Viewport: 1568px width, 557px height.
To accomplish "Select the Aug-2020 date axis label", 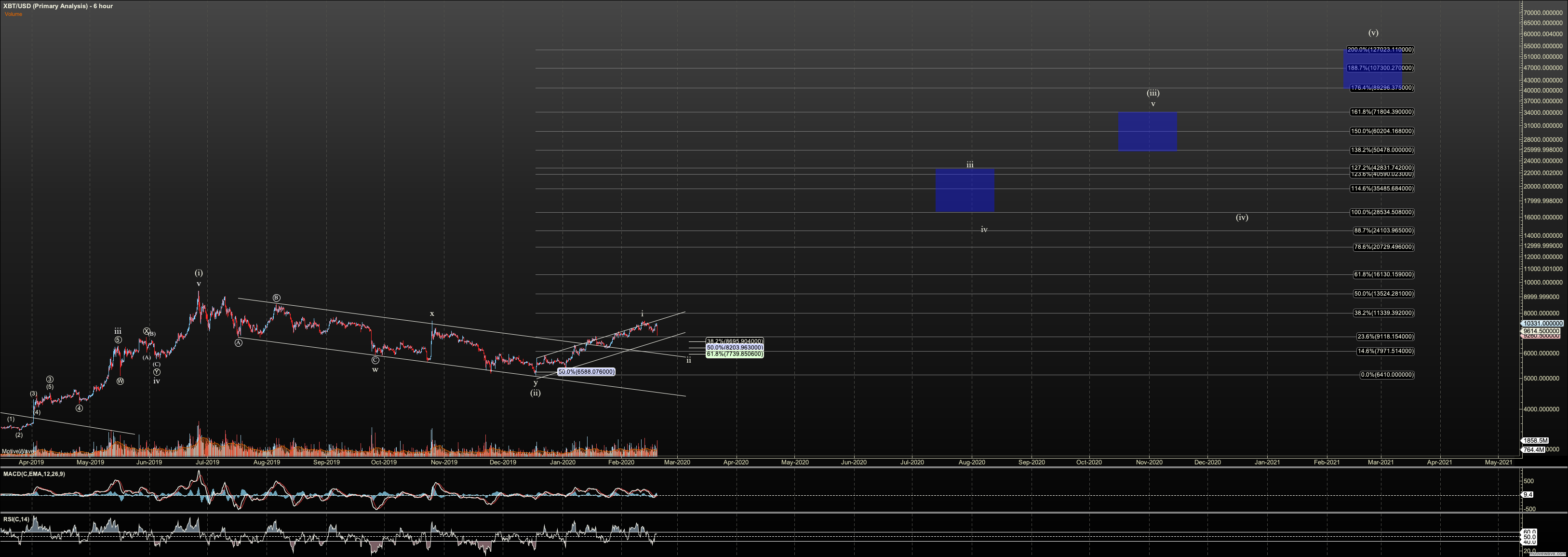I will 972,462.
